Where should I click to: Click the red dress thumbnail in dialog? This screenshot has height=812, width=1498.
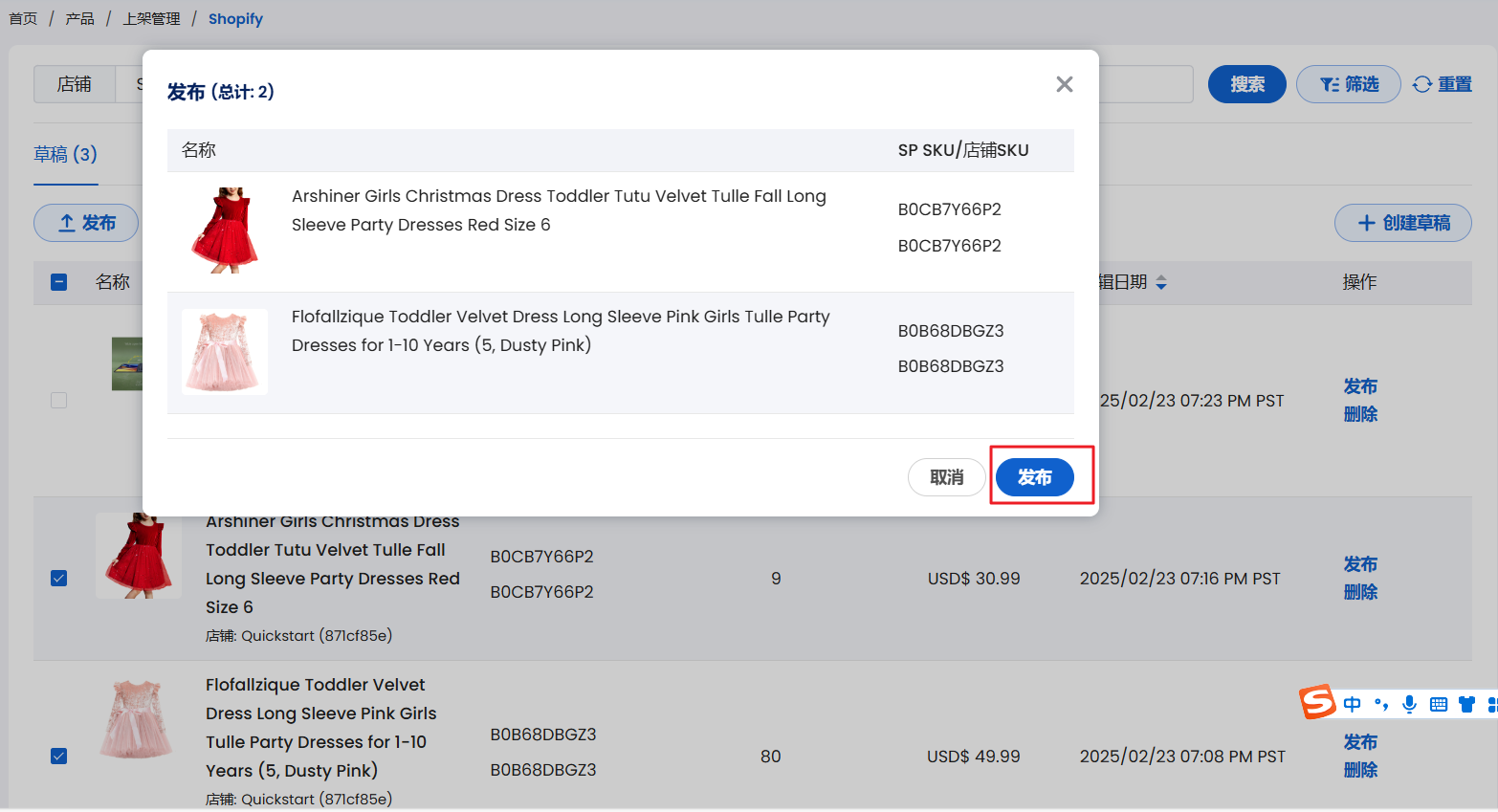[x=225, y=230]
